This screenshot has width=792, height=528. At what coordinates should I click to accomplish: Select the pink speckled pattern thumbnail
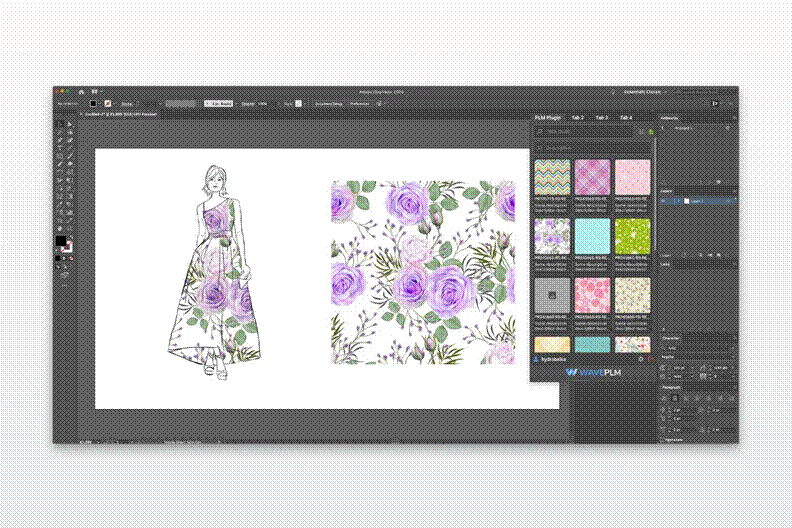[x=632, y=177]
